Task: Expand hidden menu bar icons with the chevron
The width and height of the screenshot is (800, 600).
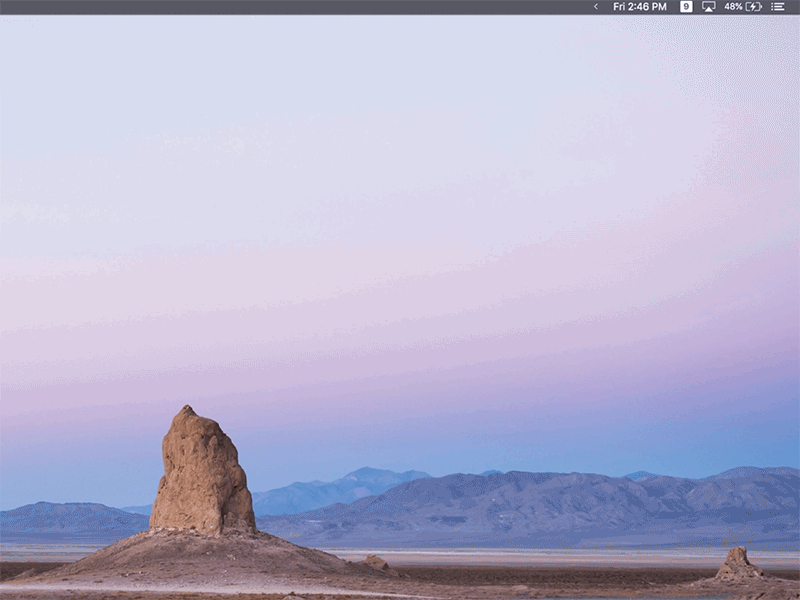Action: 595,7
